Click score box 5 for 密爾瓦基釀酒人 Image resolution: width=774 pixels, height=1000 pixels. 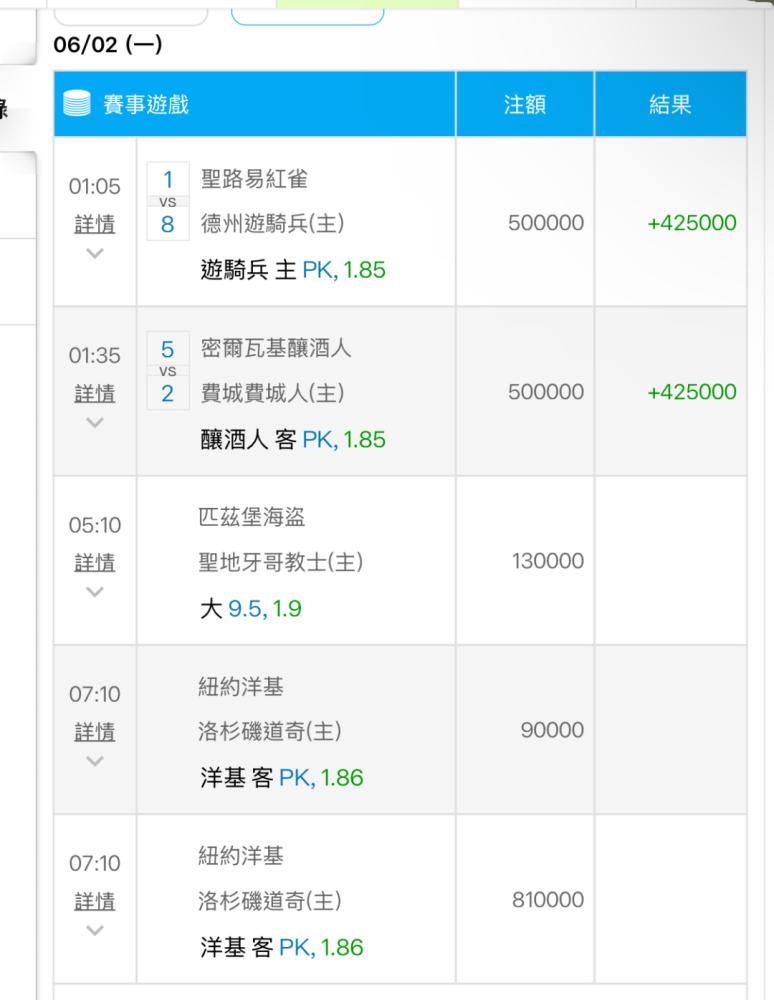click(168, 350)
